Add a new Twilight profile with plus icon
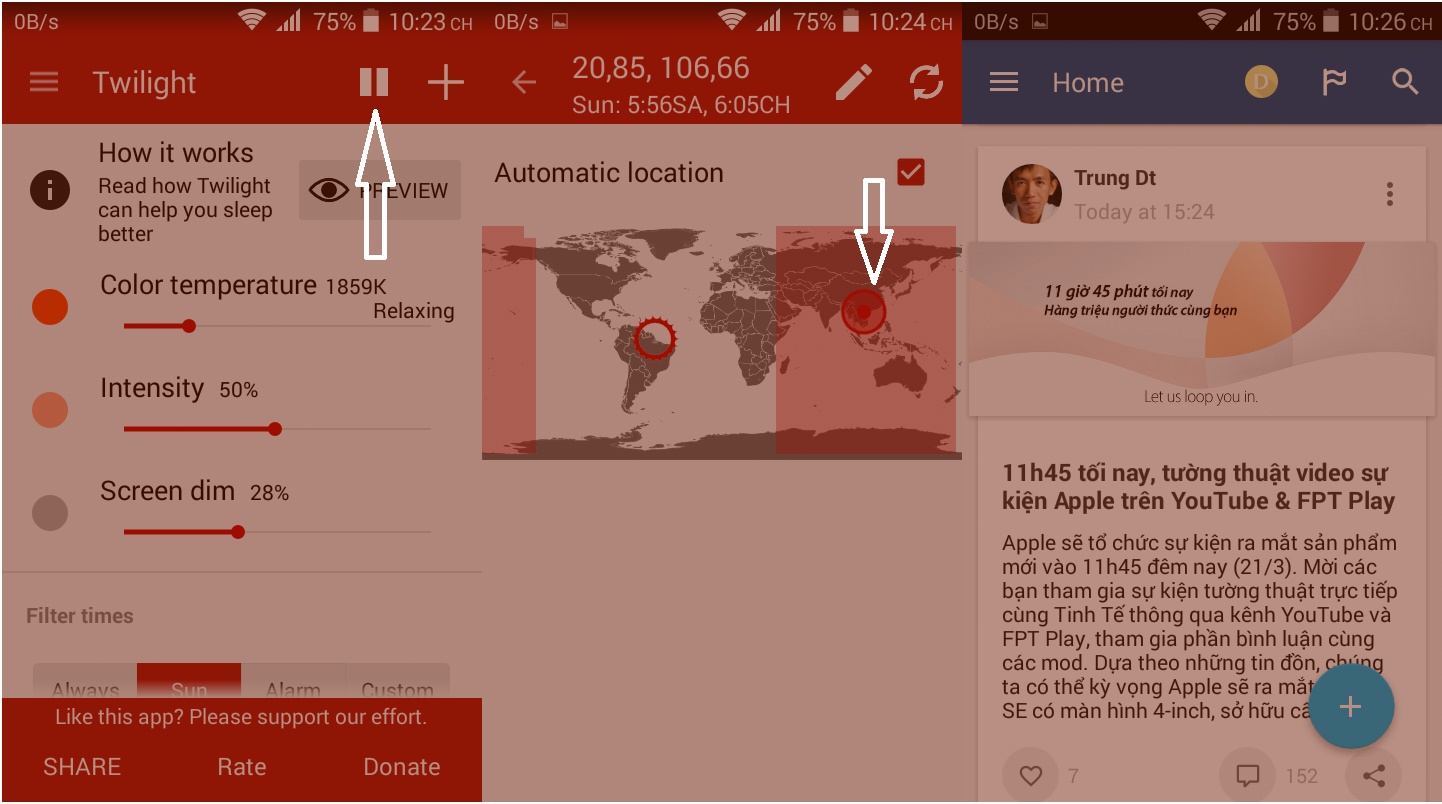1442x804 pixels. pyautogui.click(x=446, y=82)
